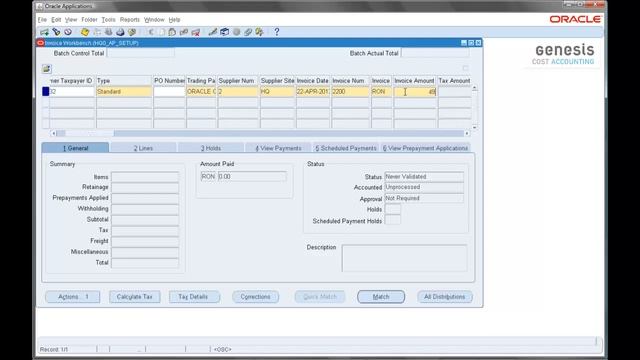
Task: Click the grid vertical scrollbar up arrow
Action: tap(474, 88)
